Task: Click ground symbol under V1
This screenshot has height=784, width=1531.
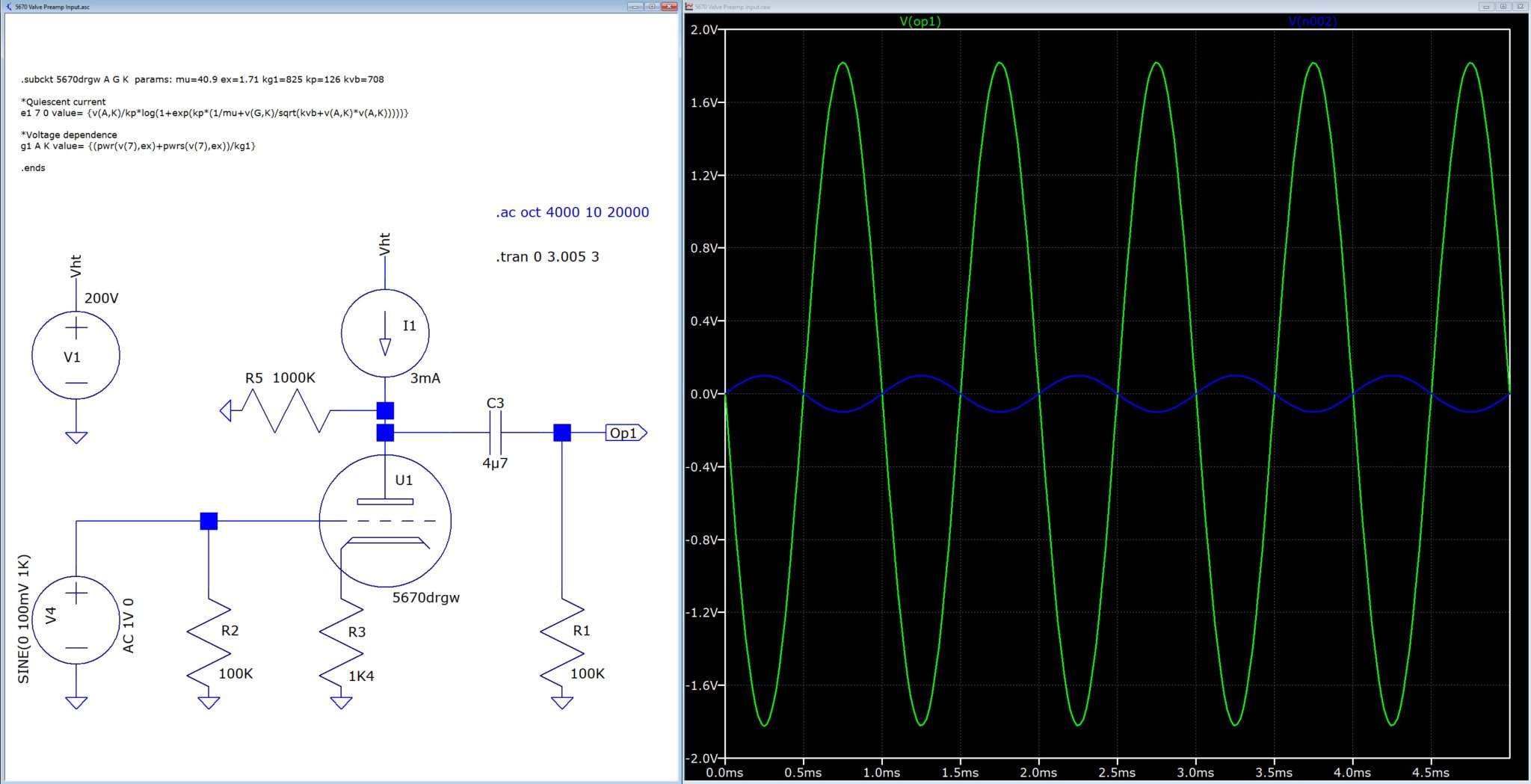Action: tap(76, 438)
